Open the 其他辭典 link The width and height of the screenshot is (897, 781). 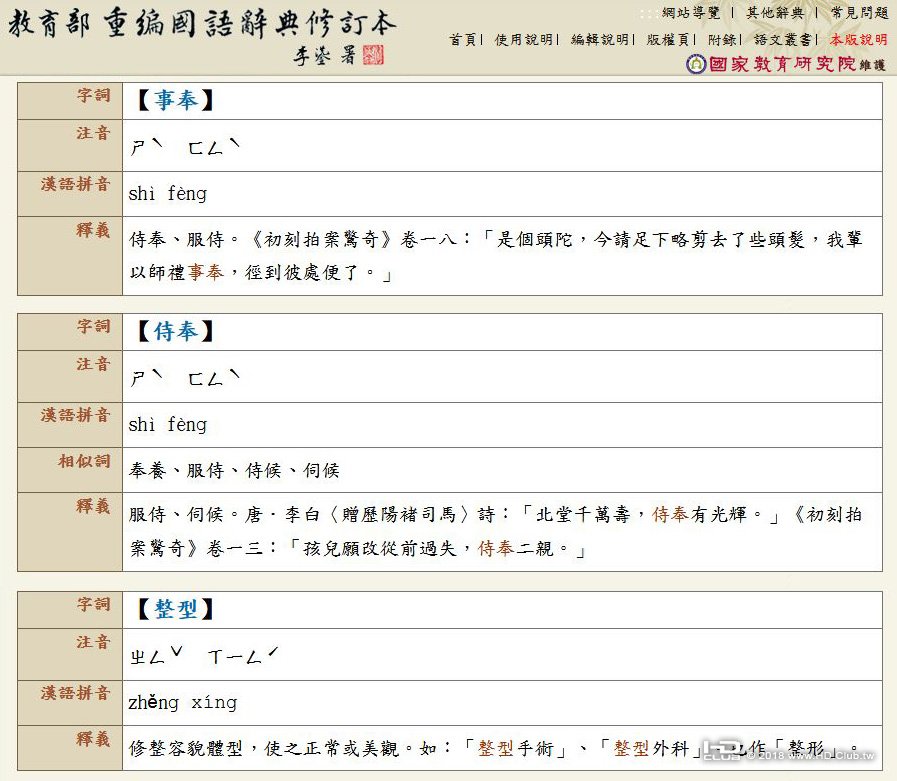pos(775,13)
